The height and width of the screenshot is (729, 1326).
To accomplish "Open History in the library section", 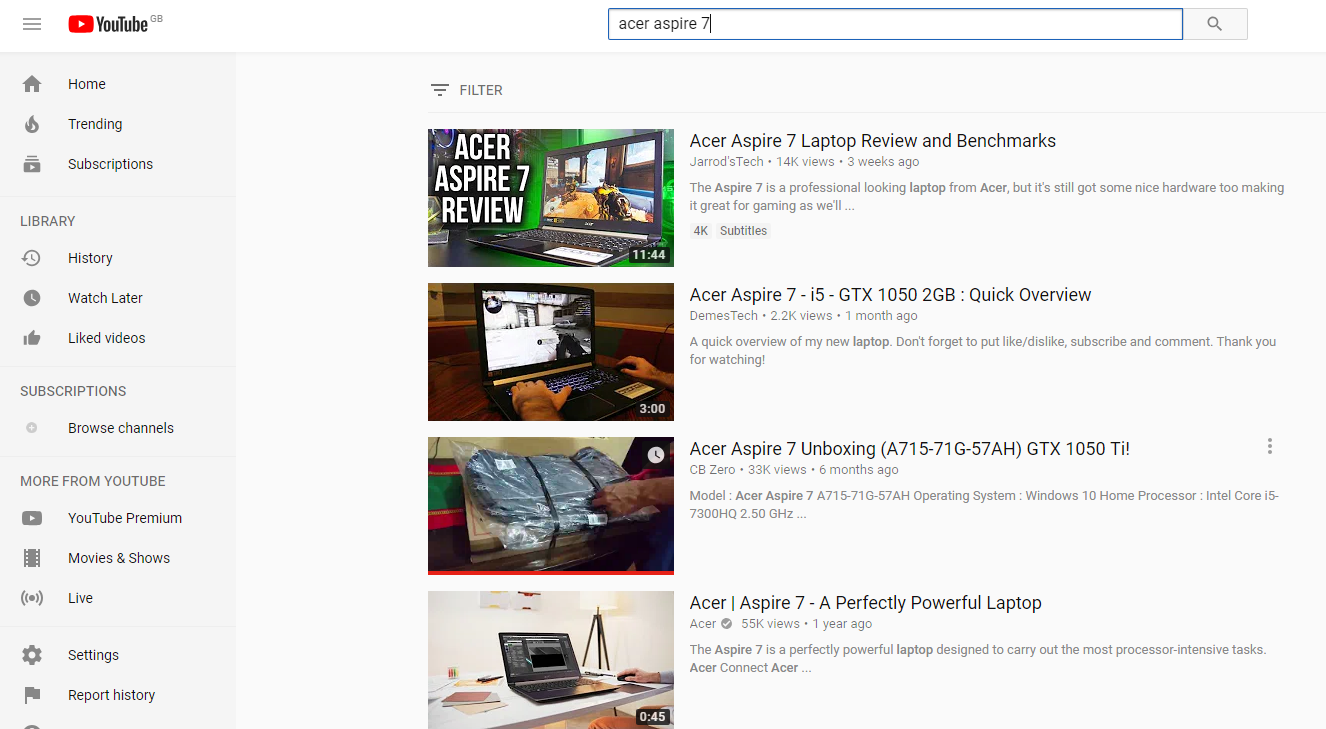I will tap(118, 258).
